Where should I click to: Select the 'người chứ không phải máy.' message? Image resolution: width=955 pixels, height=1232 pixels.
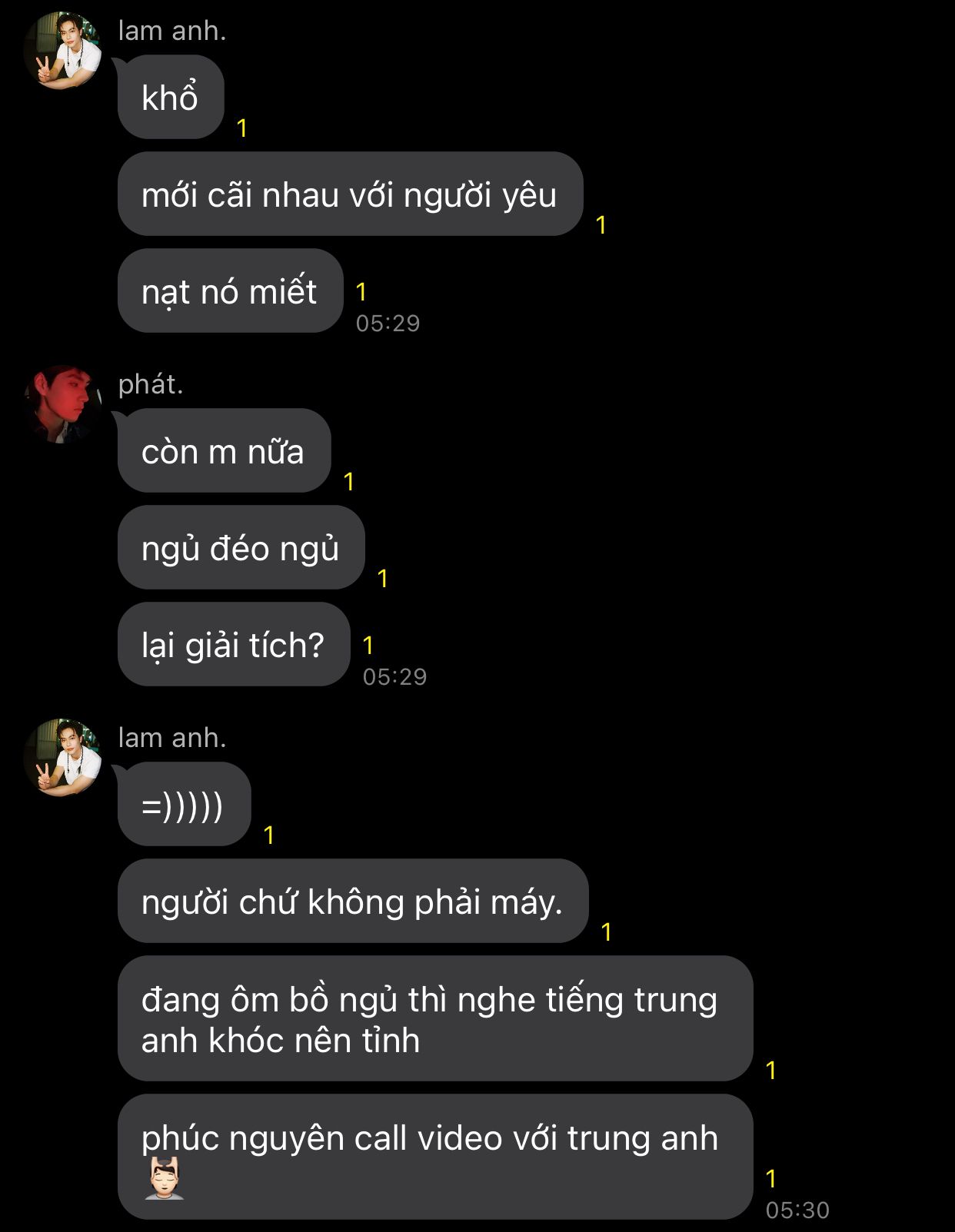353,902
